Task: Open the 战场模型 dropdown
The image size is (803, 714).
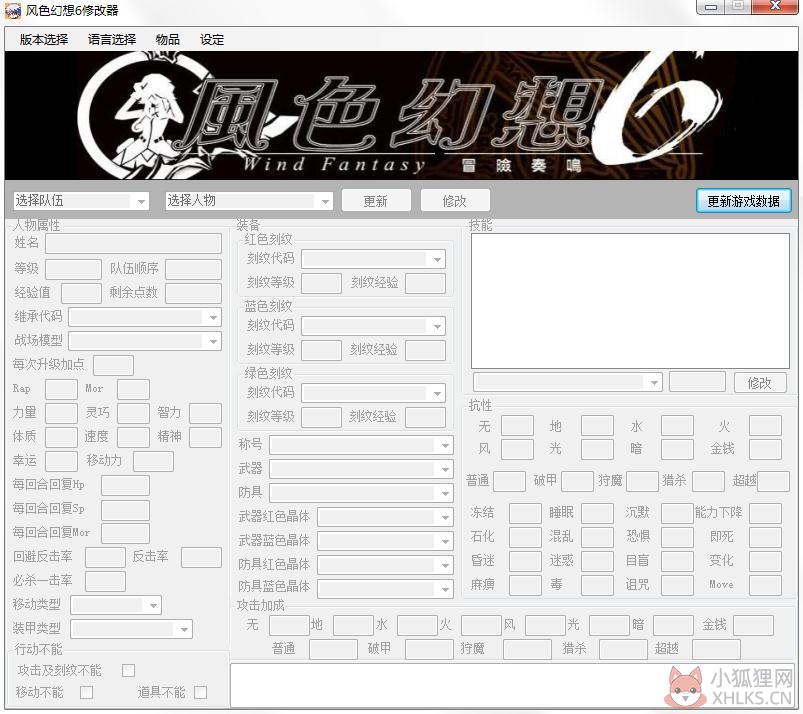Action: coord(145,341)
